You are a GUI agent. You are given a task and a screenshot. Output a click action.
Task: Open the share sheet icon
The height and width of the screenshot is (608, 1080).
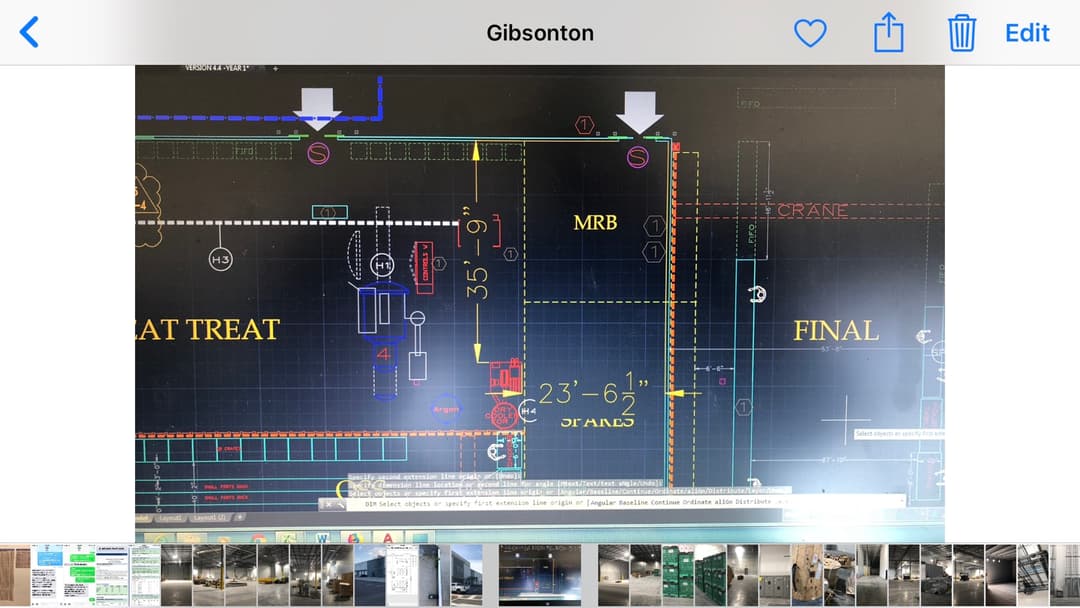click(889, 32)
